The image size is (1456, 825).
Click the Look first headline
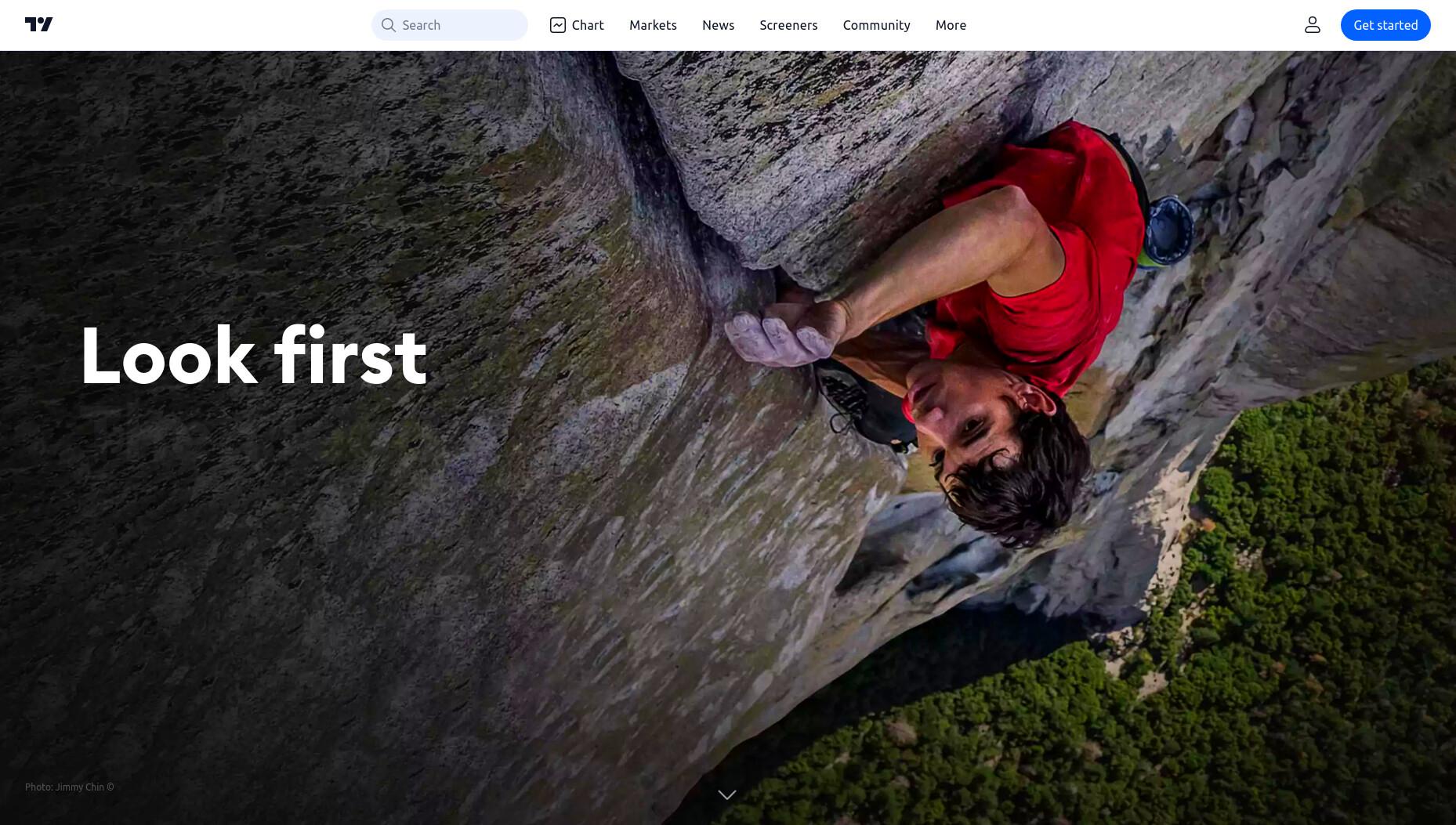(254, 356)
